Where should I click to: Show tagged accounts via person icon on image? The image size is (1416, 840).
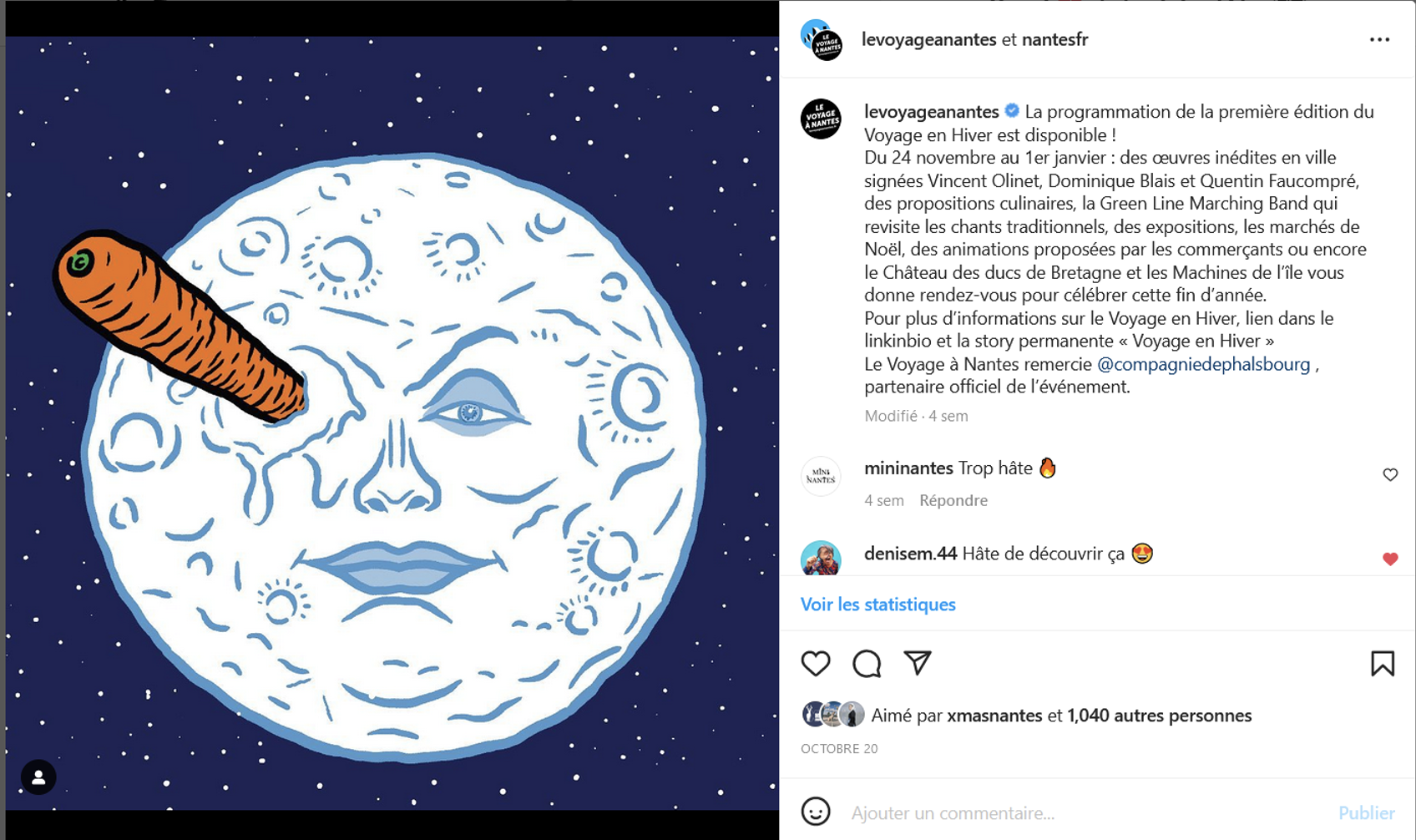click(x=38, y=777)
